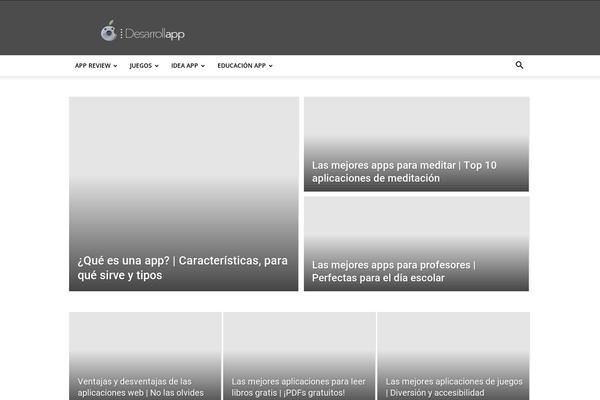Click the DesarrollApp logo
This screenshot has width=600, height=400.
[142, 31]
